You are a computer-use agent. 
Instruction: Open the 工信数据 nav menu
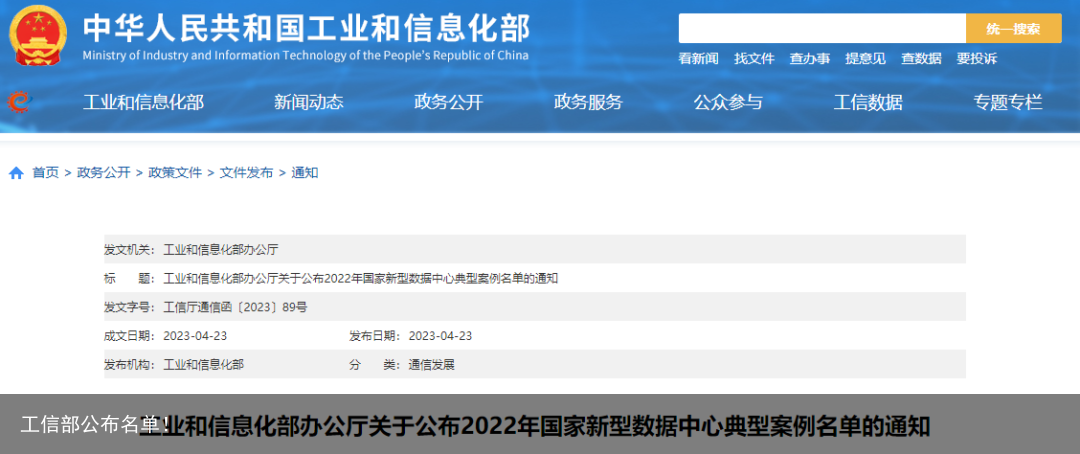868,103
